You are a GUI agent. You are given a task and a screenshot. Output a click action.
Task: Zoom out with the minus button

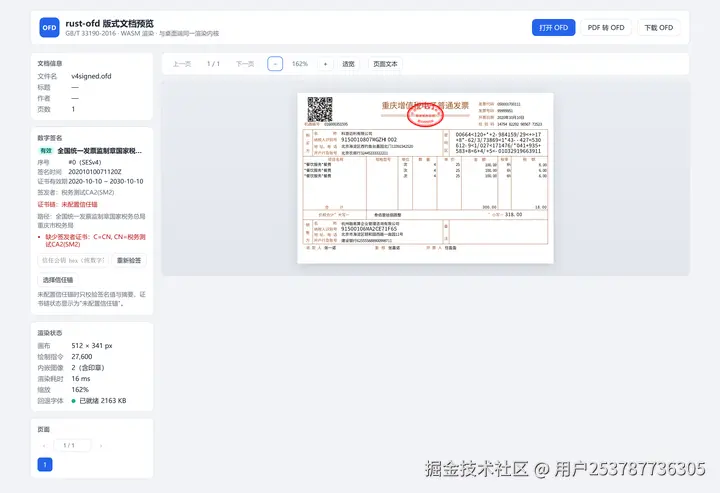(275, 64)
